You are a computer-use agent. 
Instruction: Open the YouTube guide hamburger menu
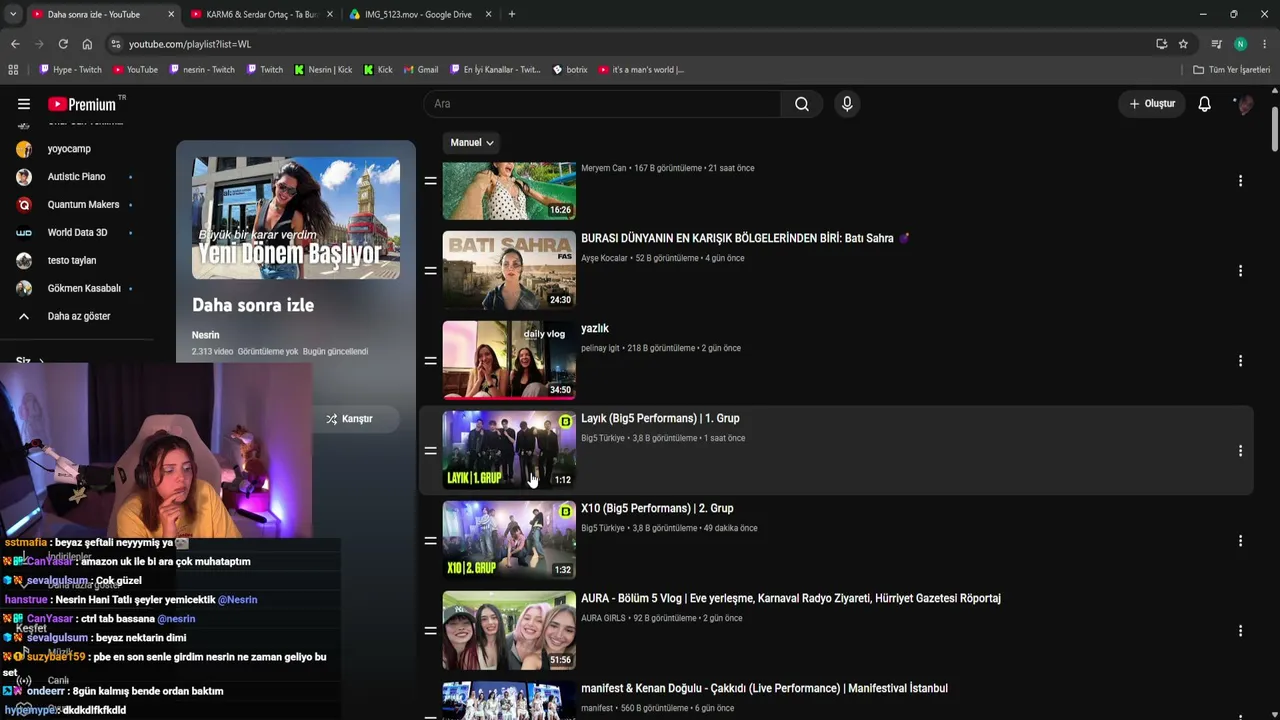(x=24, y=104)
